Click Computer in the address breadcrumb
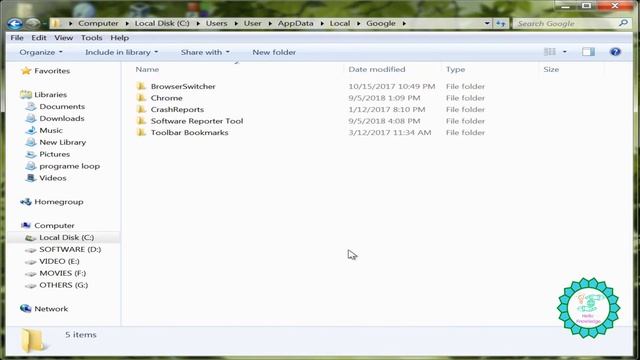This screenshot has height=360, width=640. click(x=98, y=23)
